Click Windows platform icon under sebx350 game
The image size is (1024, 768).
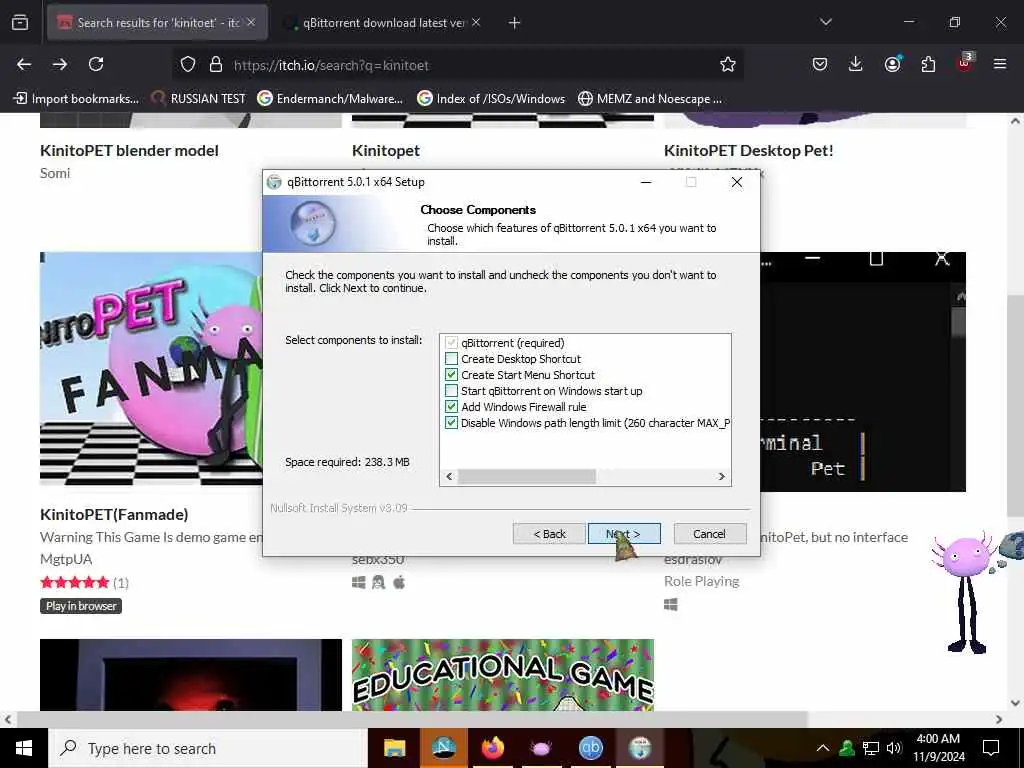click(359, 582)
